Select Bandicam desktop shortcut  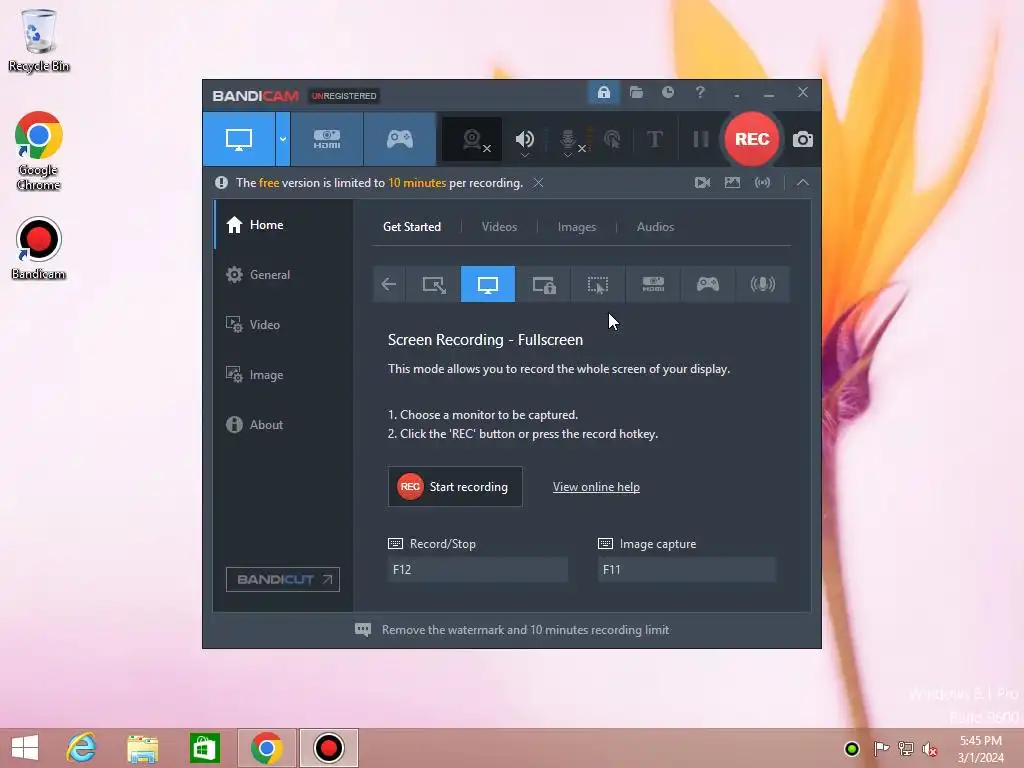[39, 249]
